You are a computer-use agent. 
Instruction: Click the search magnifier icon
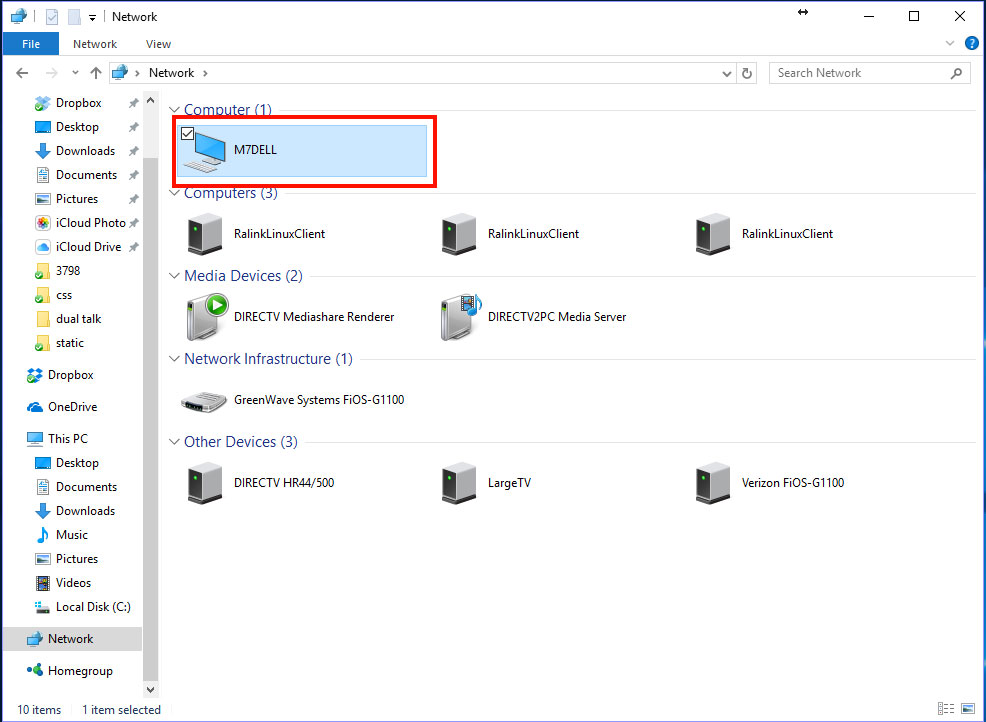(956, 73)
